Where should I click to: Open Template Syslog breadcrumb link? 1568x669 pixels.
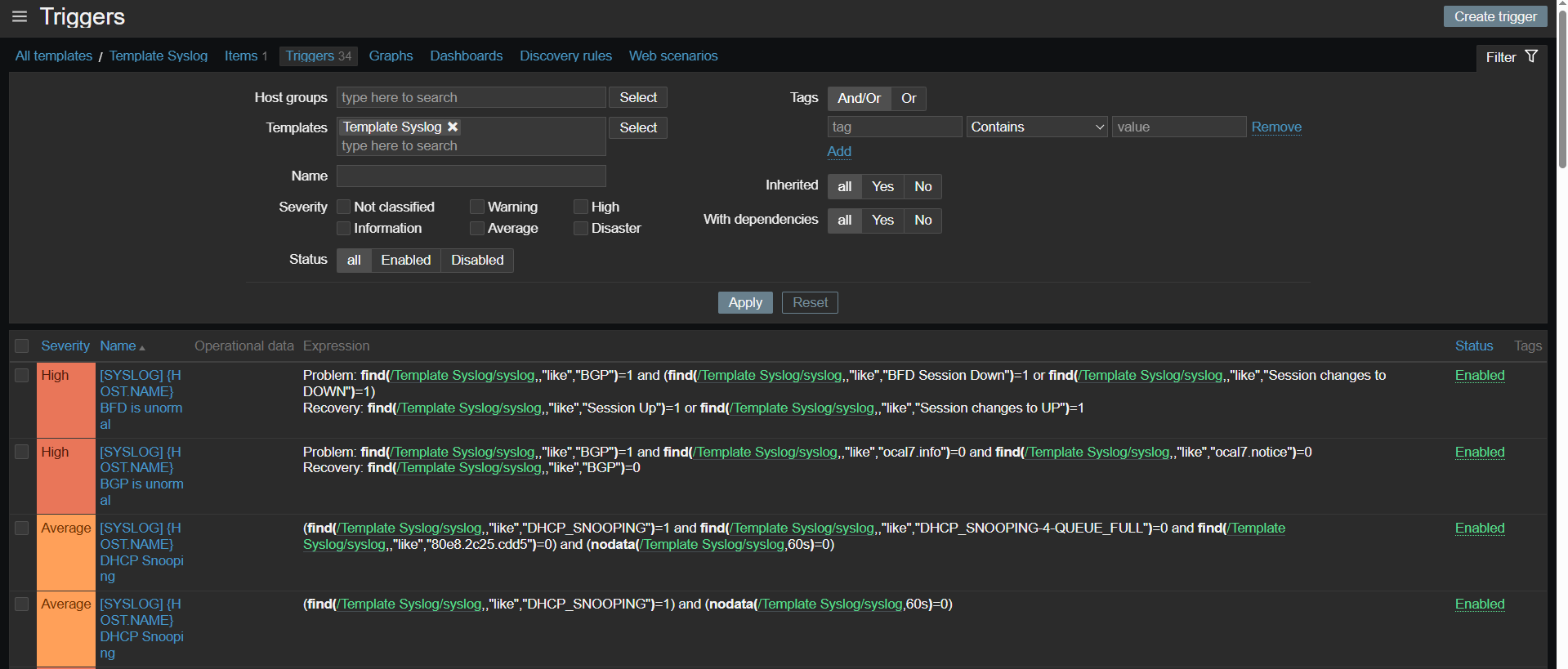[159, 56]
